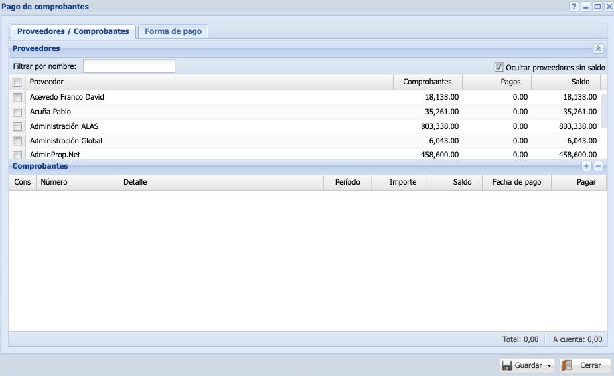
Task: Click the Filtrar por nombre input field
Action: click(x=129, y=66)
